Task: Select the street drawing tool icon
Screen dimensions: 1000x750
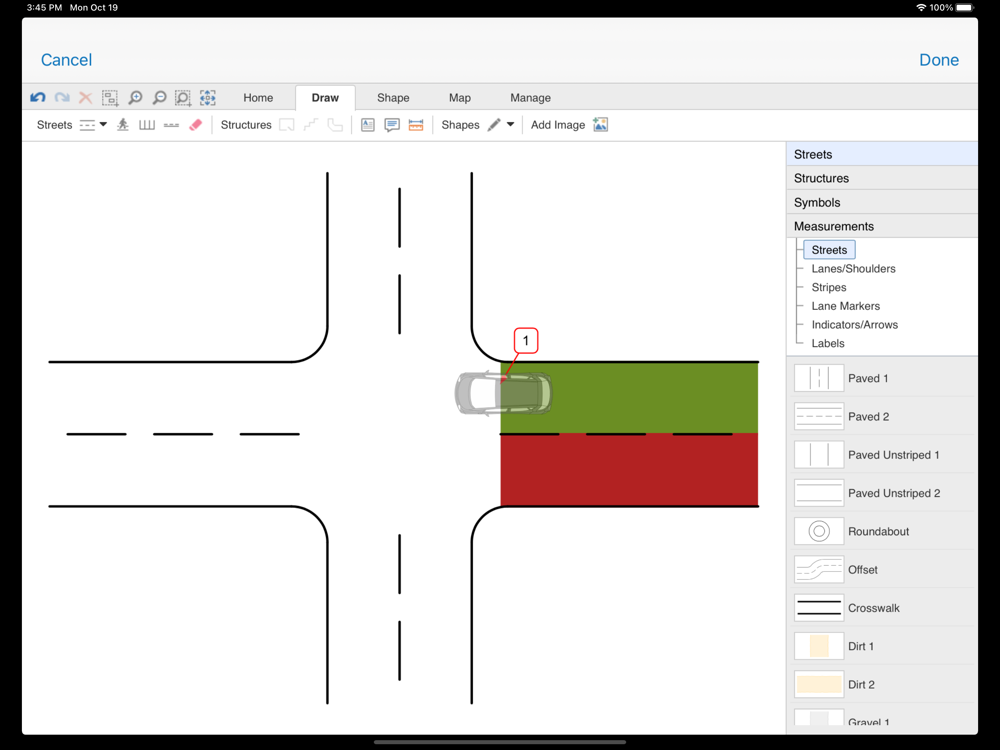Action: click(87, 125)
